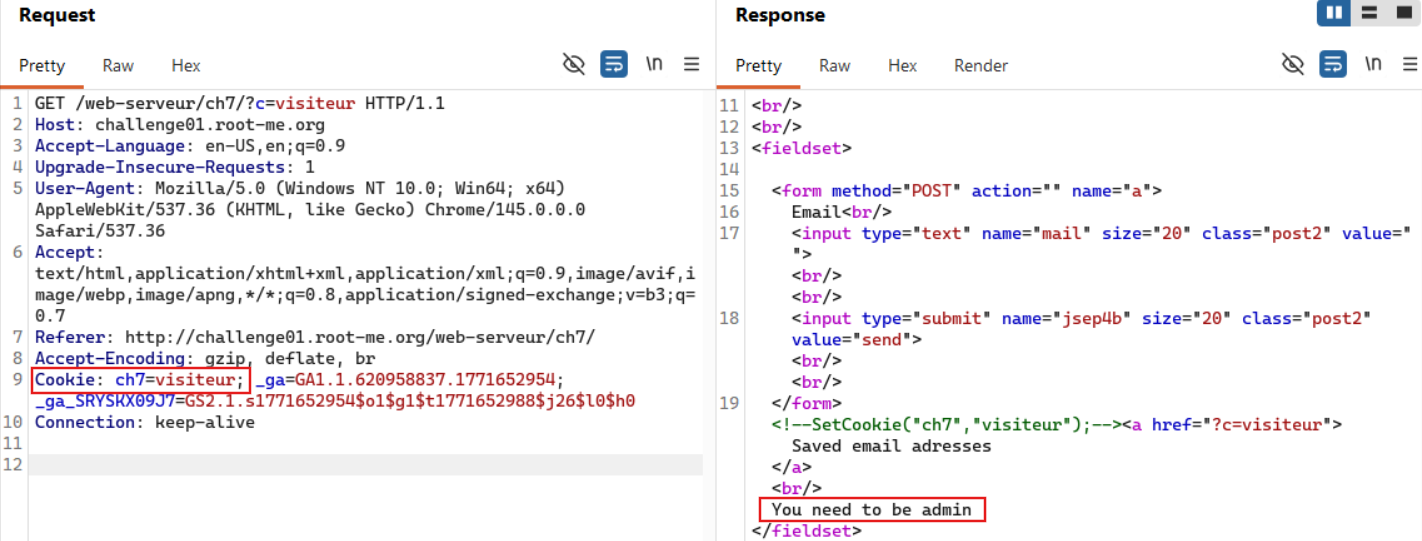Select Pretty tab in Request panel
The width and height of the screenshot is (1422, 541).
[x=42, y=66]
